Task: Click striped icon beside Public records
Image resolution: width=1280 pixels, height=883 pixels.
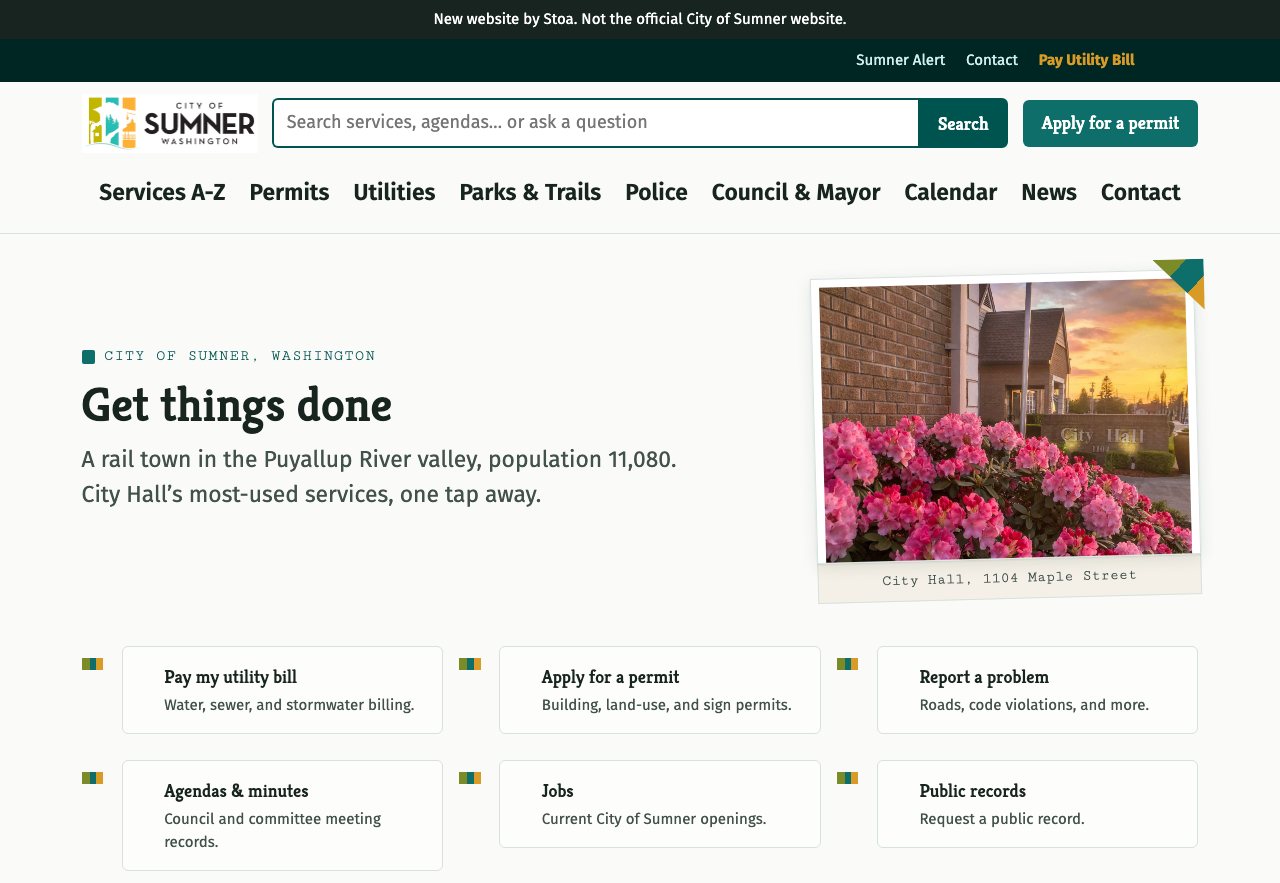Action: point(847,778)
